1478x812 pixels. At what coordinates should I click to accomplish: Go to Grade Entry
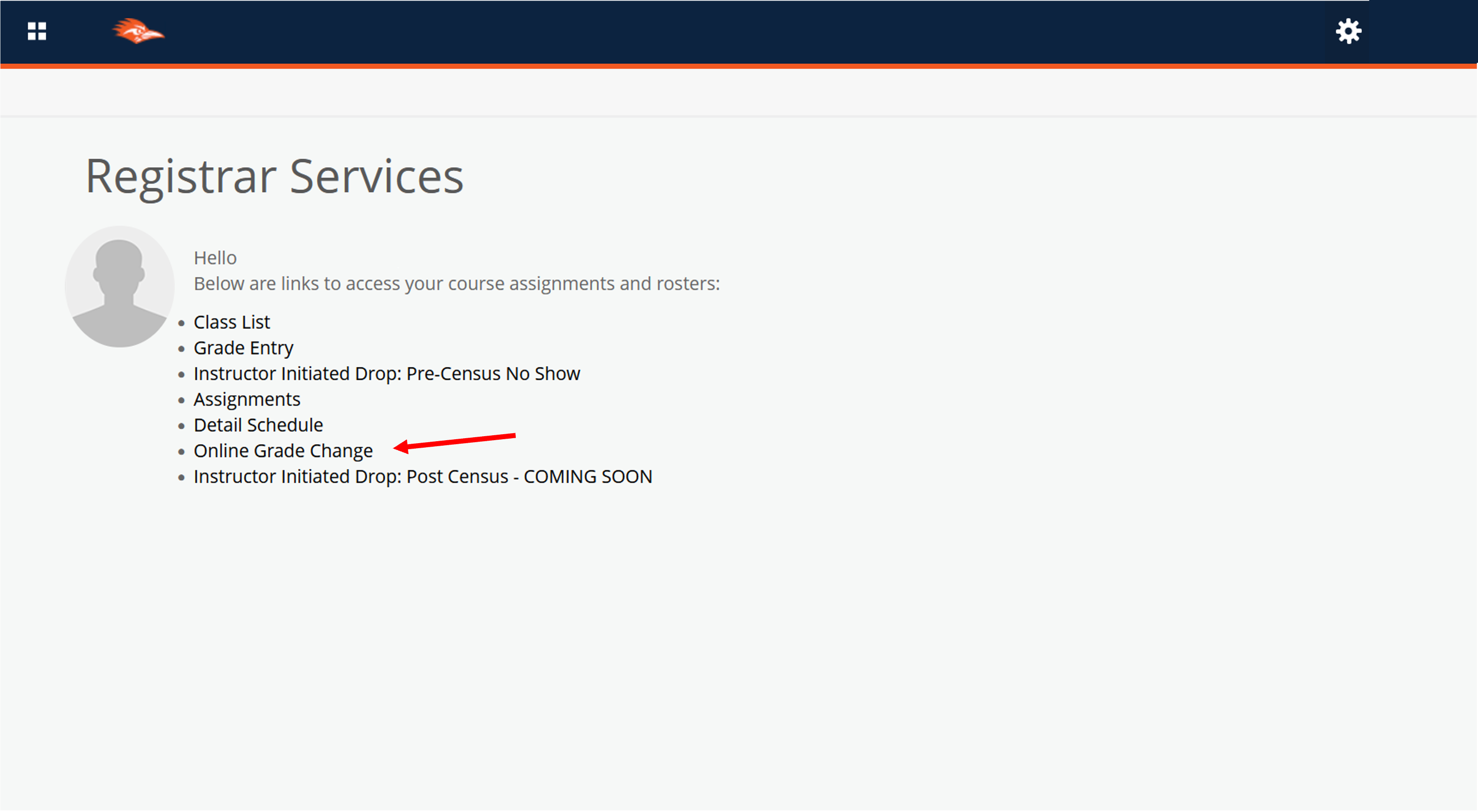click(243, 348)
